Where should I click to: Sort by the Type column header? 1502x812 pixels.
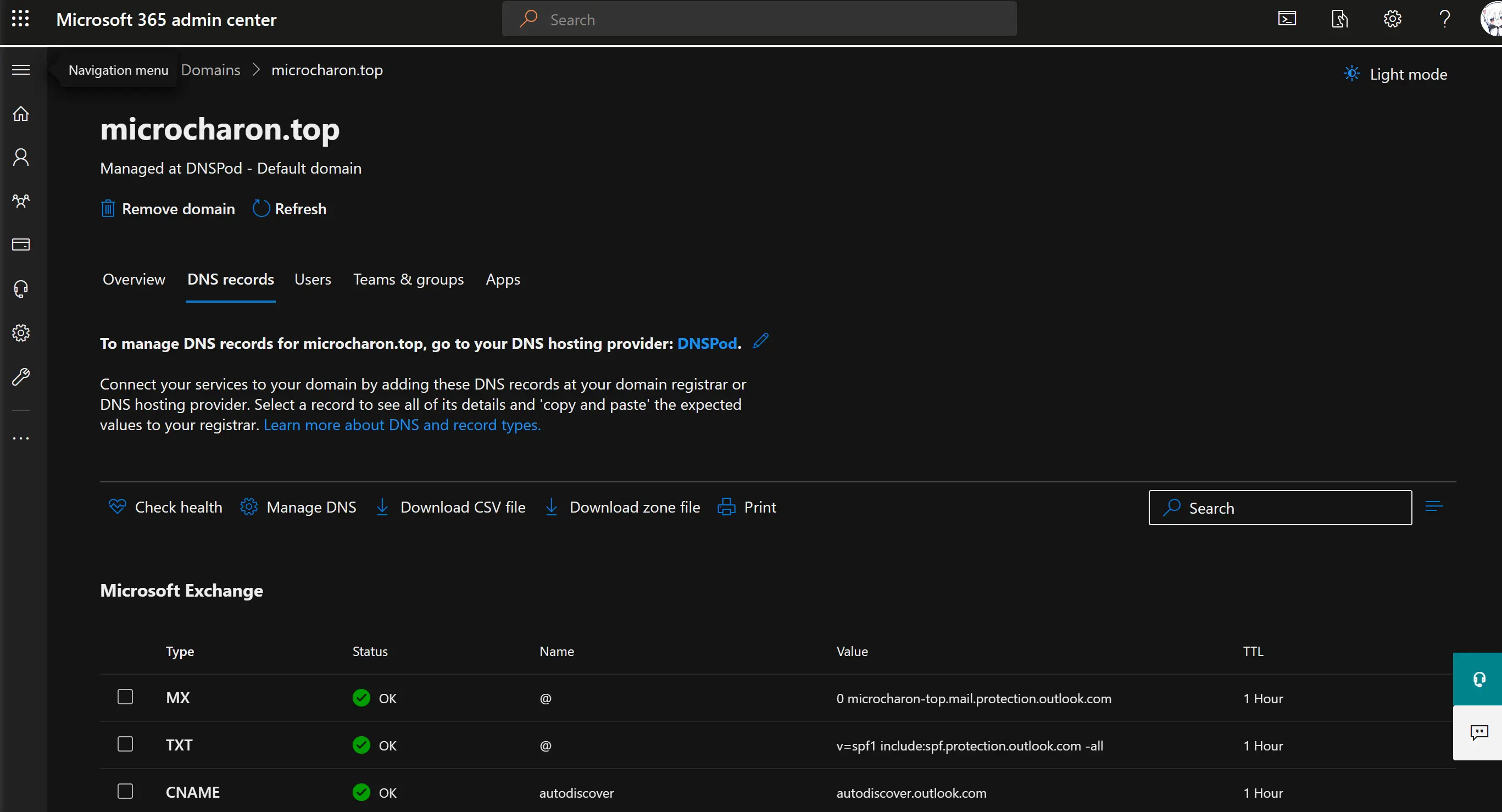point(180,651)
